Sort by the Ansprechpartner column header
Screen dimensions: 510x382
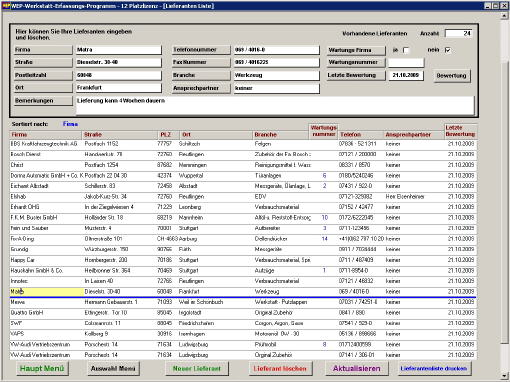(x=414, y=135)
